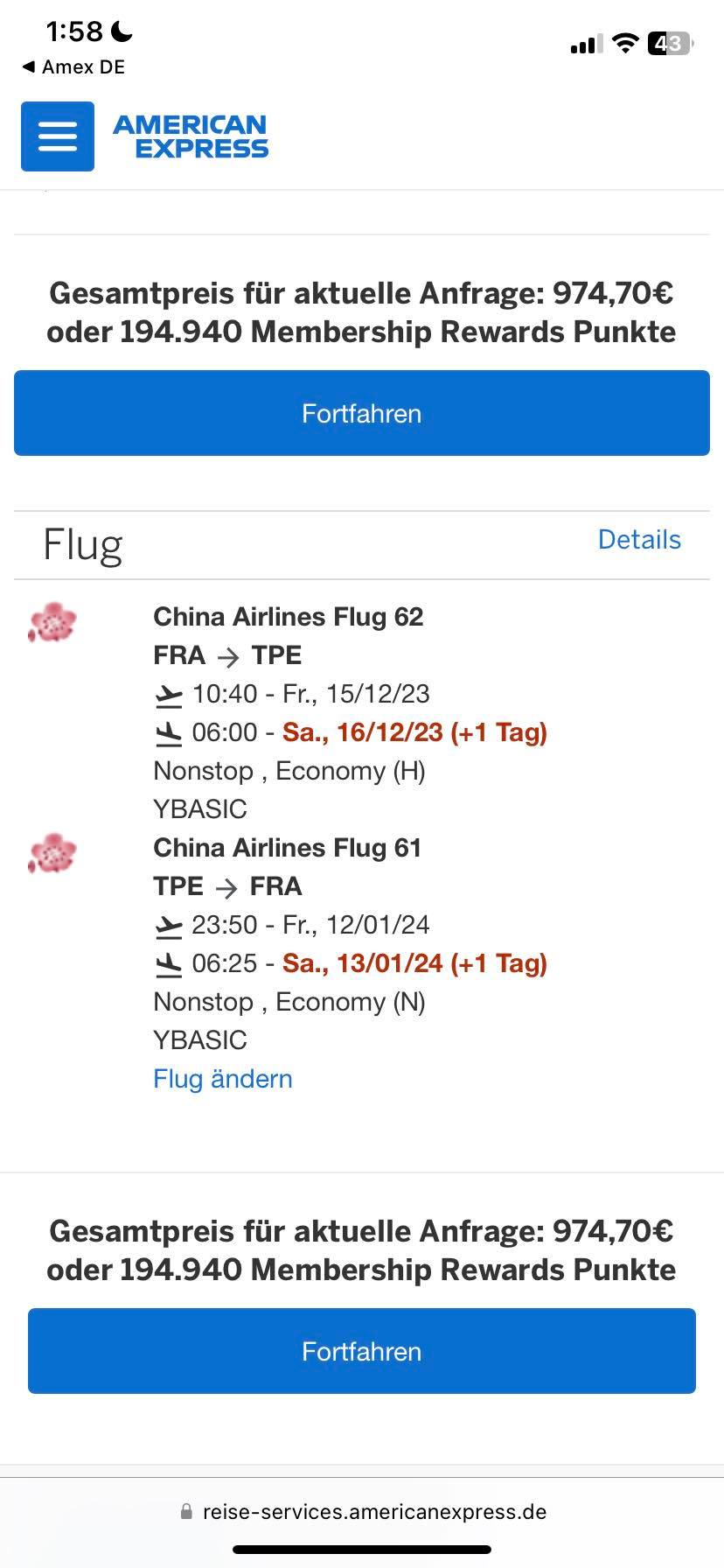Return to the Amex DE app
Screen dimensions: 724x1568
(x=73, y=67)
